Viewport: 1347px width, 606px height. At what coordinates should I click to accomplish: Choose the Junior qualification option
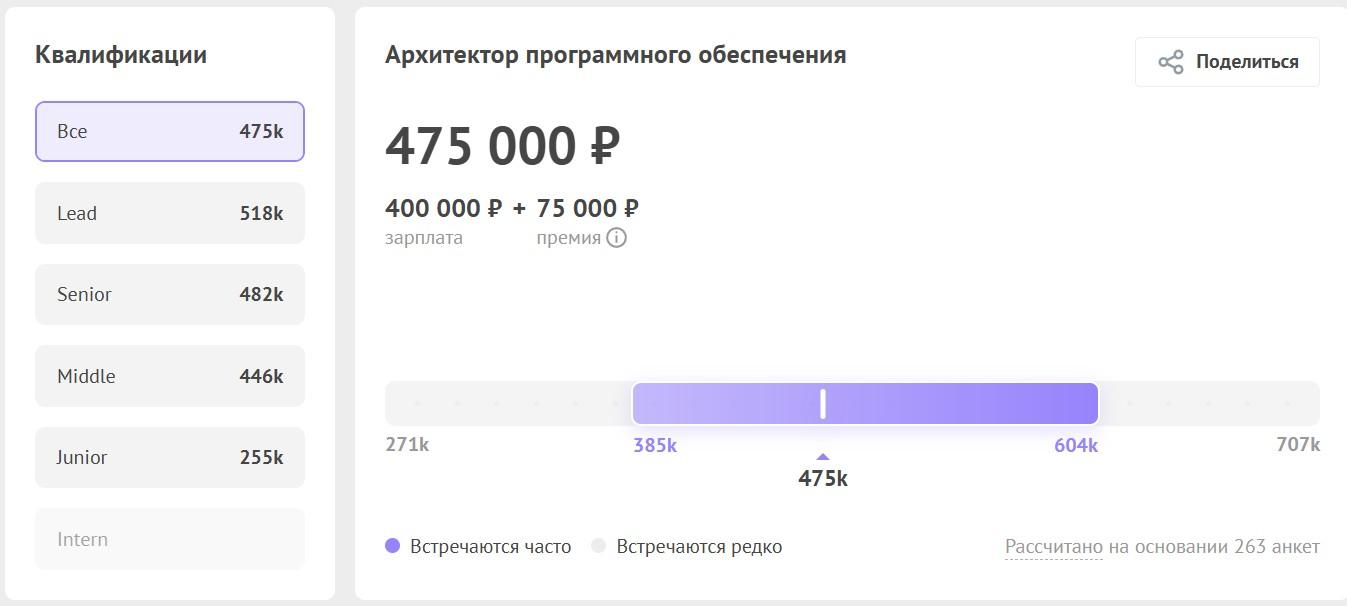[170, 457]
